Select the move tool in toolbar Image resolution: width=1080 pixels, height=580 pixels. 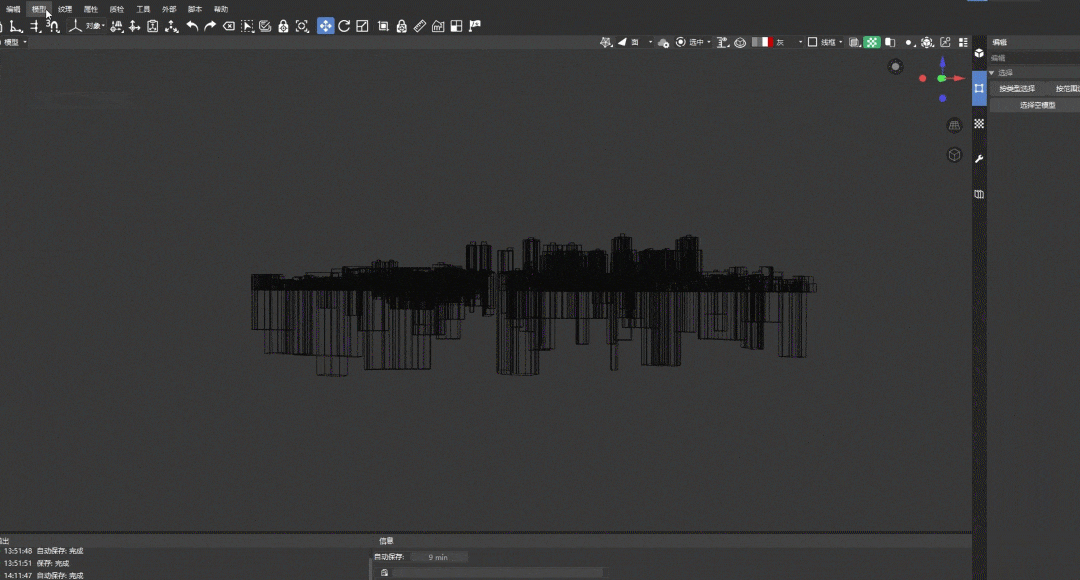point(326,26)
